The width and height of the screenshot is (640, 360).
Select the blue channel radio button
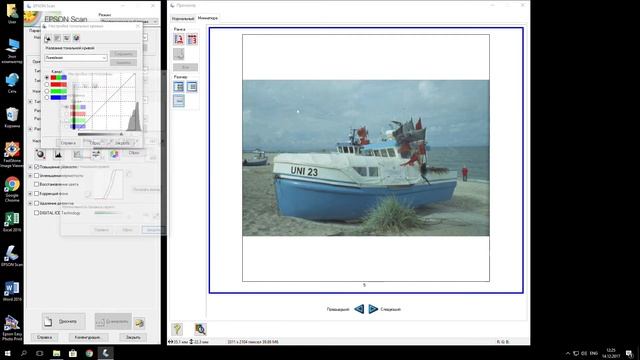[x=47, y=98]
